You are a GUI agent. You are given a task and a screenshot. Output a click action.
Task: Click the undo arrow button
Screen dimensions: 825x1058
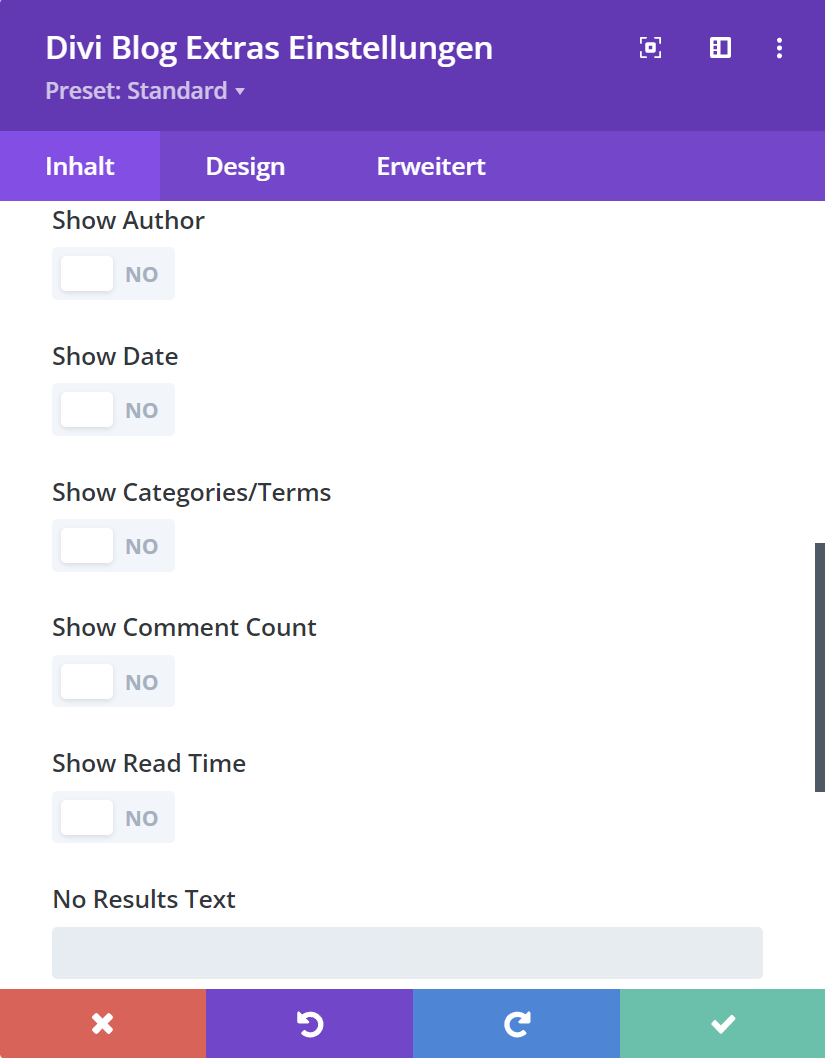pos(309,1023)
